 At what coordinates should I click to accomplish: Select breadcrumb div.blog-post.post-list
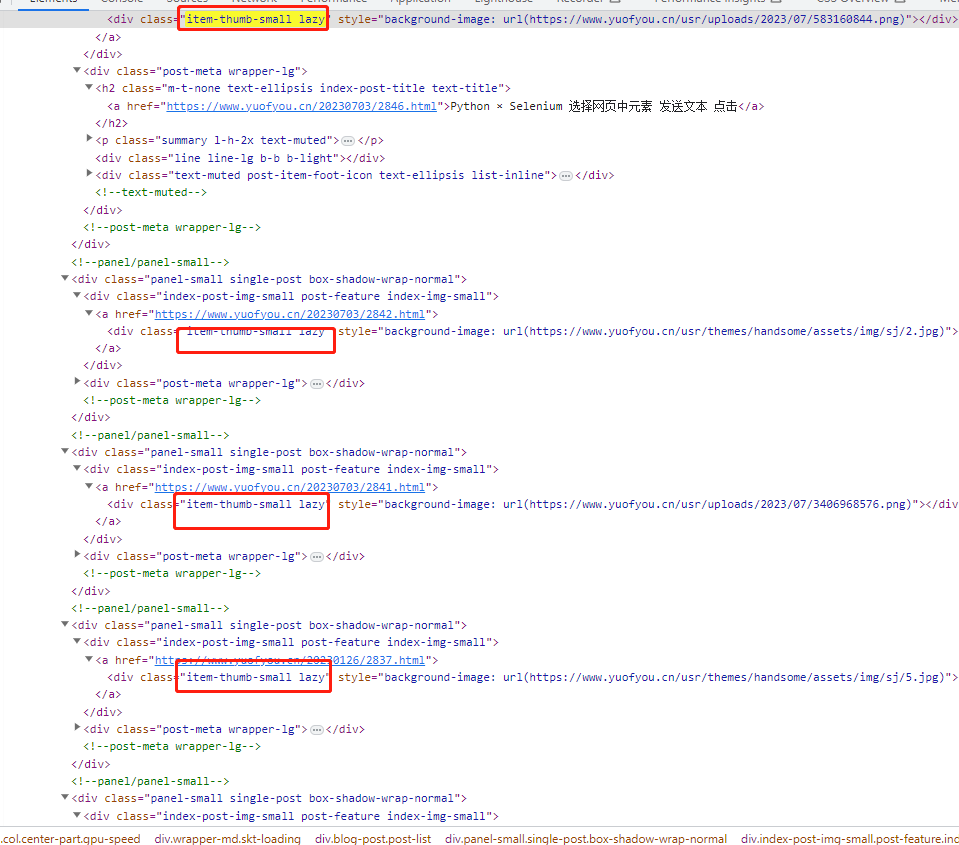point(373,839)
